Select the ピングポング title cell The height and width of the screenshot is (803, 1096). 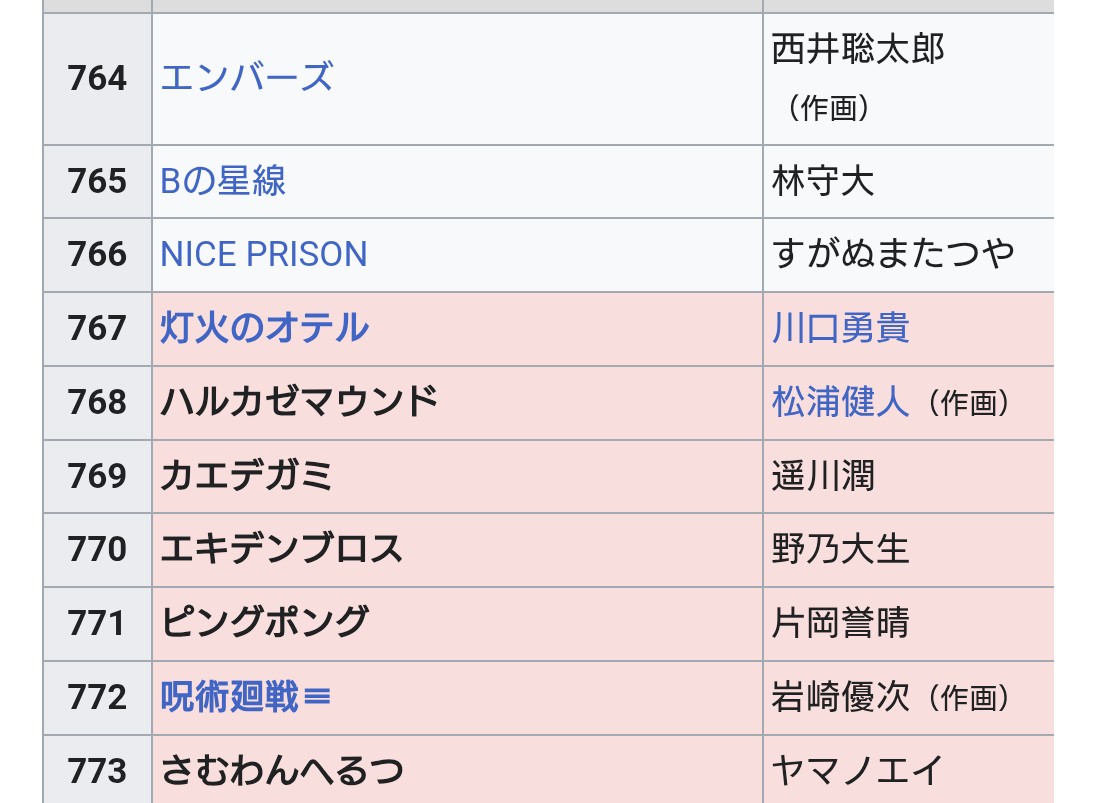[264, 623]
